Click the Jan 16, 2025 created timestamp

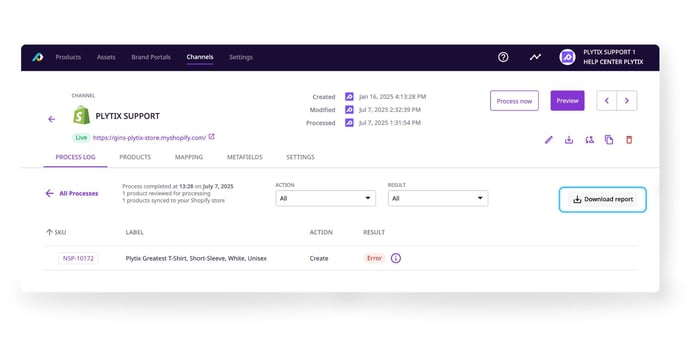click(392, 96)
